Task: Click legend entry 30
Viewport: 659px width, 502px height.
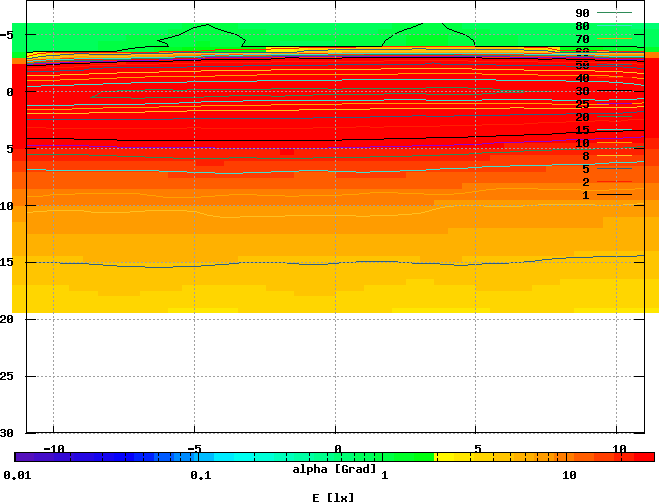Action: click(x=582, y=91)
